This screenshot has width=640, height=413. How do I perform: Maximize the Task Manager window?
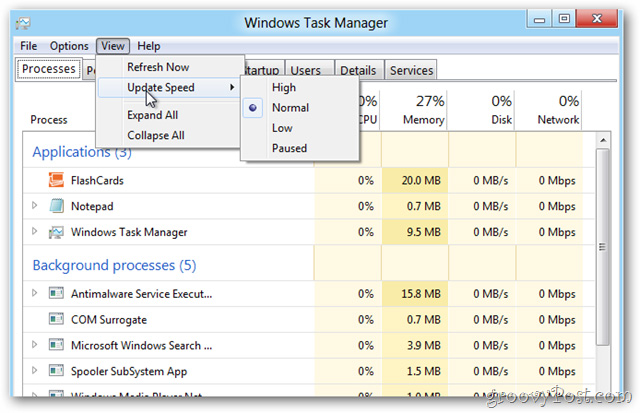tap(564, 19)
